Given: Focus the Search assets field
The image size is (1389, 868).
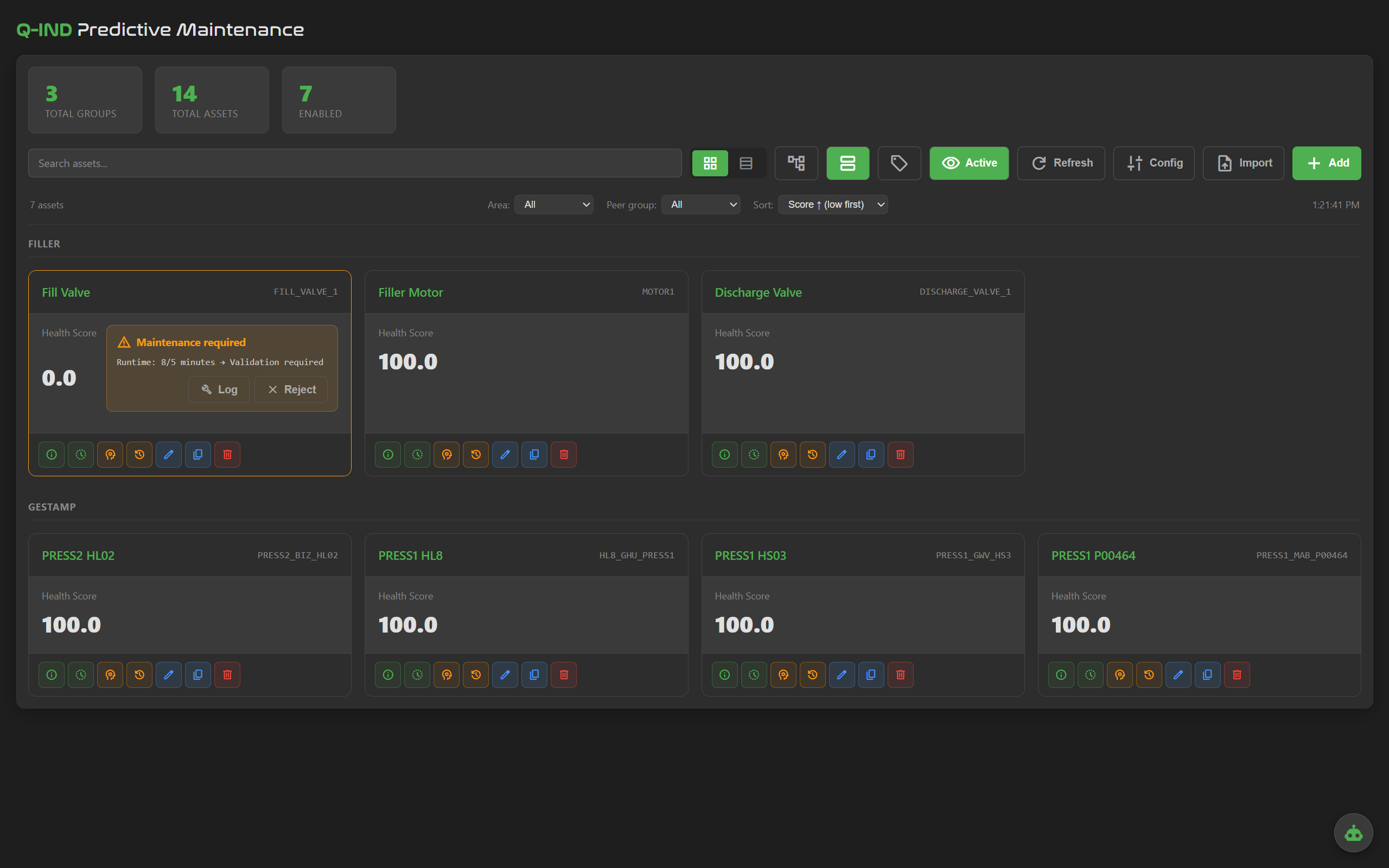Looking at the screenshot, I should (x=355, y=164).
